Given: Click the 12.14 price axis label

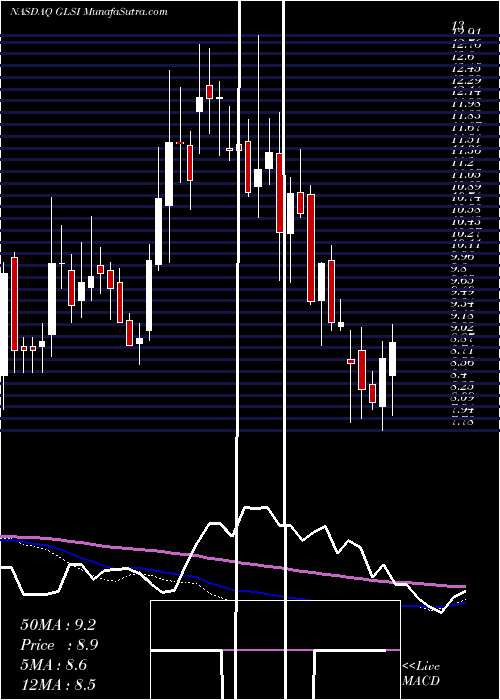Looking at the screenshot, I should 466,92.
